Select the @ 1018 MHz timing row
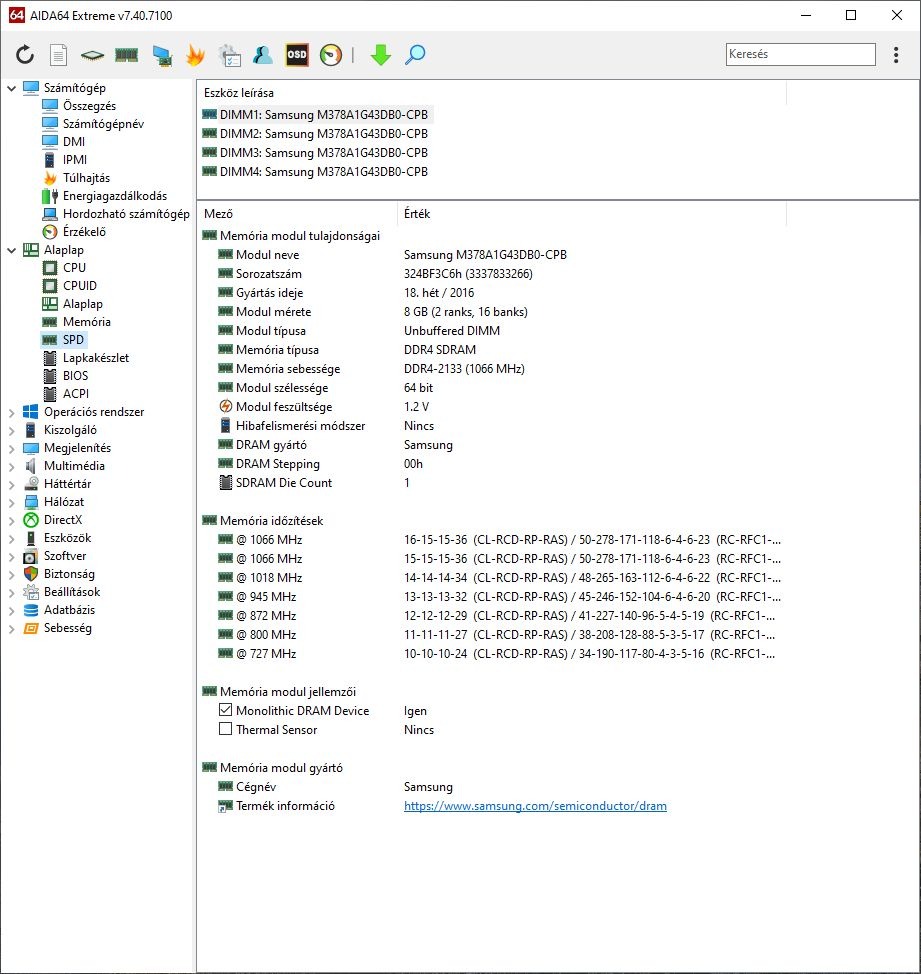921x974 pixels. point(491,578)
